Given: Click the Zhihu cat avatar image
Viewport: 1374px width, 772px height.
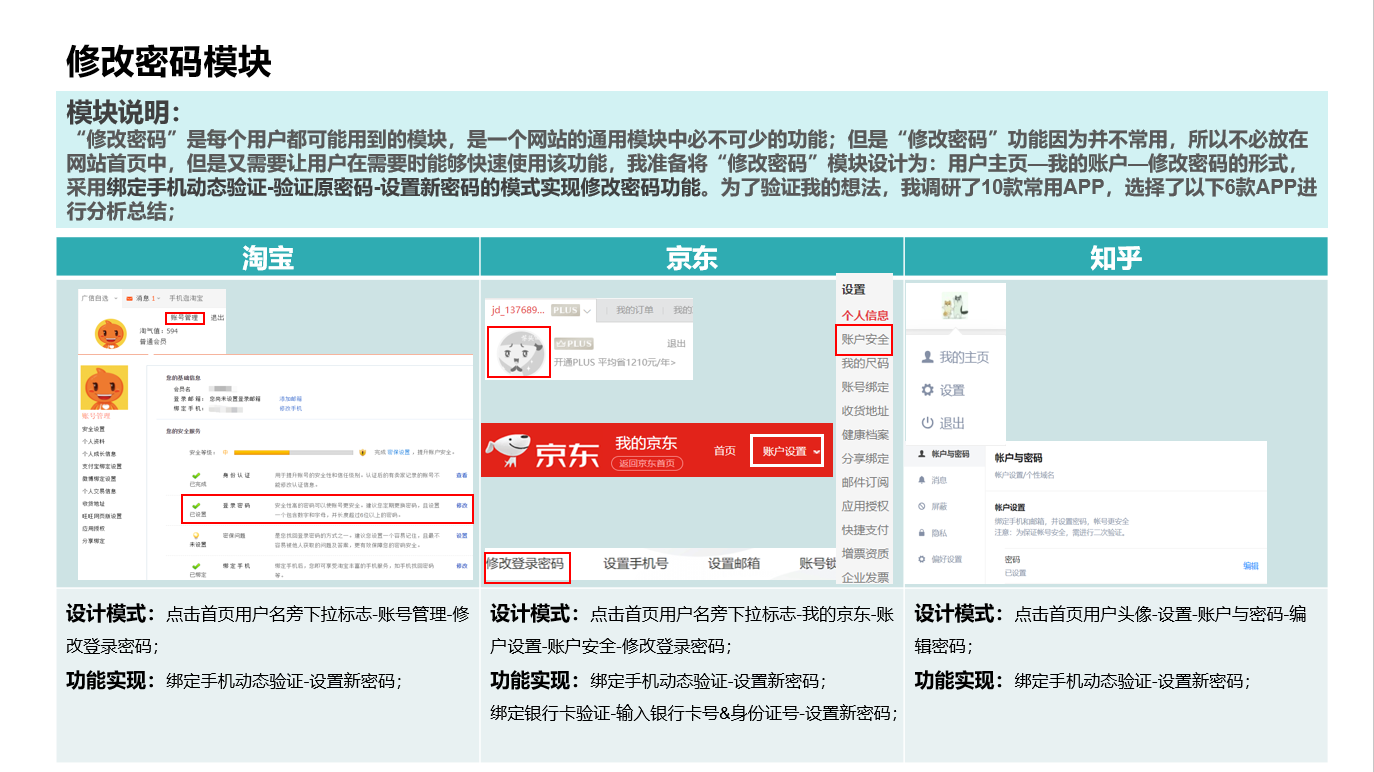Looking at the screenshot, I should (955, 306).
